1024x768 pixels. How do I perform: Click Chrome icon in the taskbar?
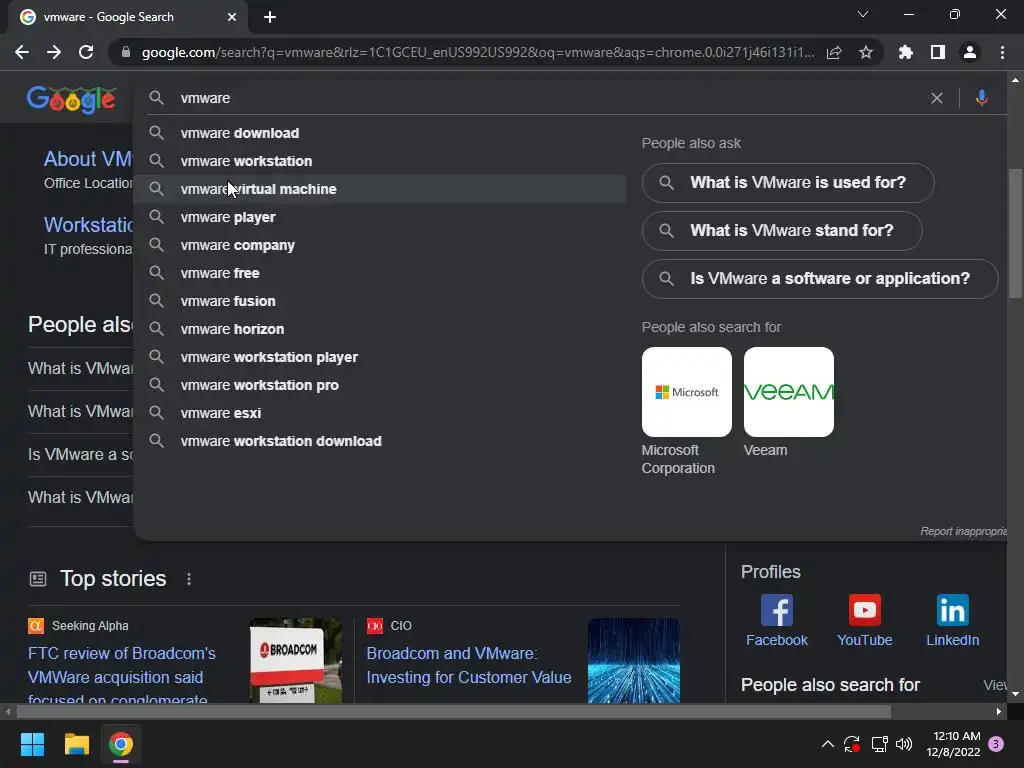coord(121,744)
